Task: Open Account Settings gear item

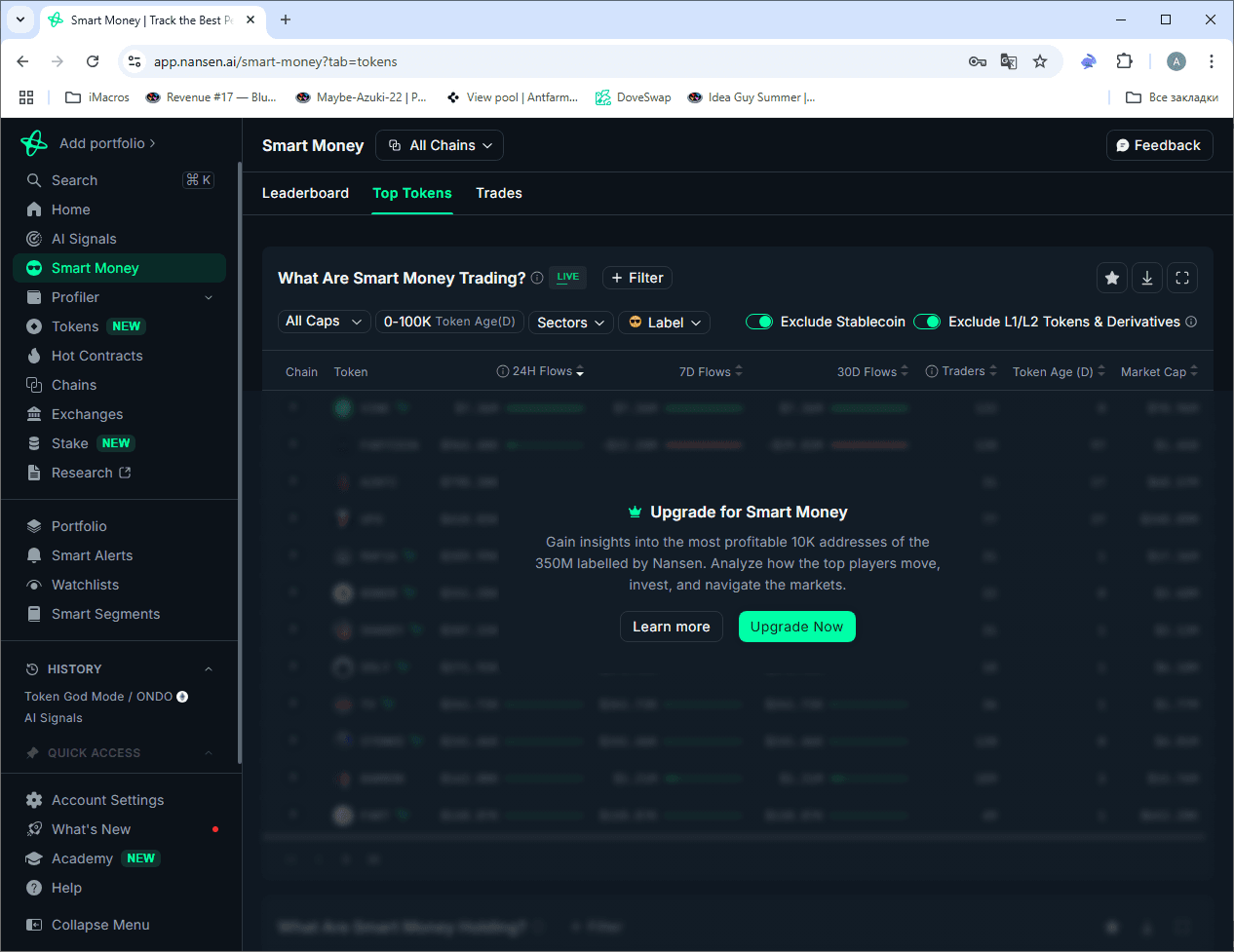Action: 107,800
